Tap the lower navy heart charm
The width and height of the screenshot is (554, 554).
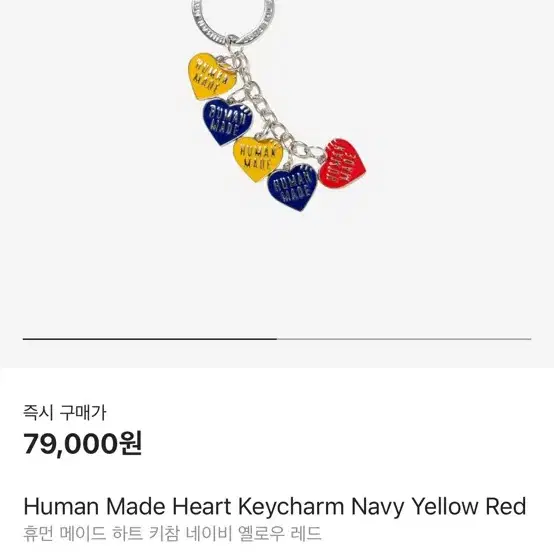292,188
